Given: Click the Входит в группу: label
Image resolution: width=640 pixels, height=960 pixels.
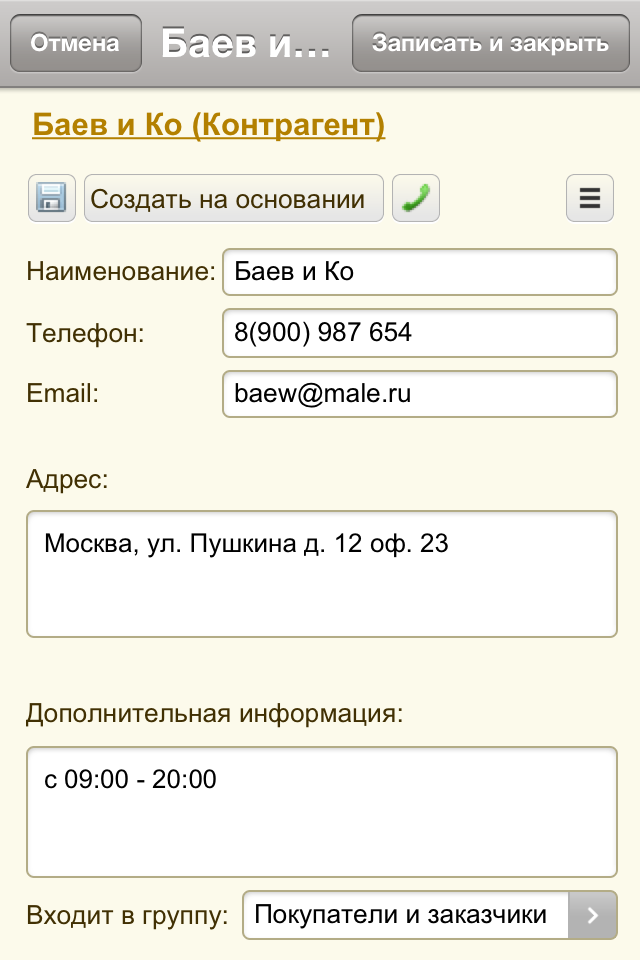Looking at the screenshot, I should [127, 915].
